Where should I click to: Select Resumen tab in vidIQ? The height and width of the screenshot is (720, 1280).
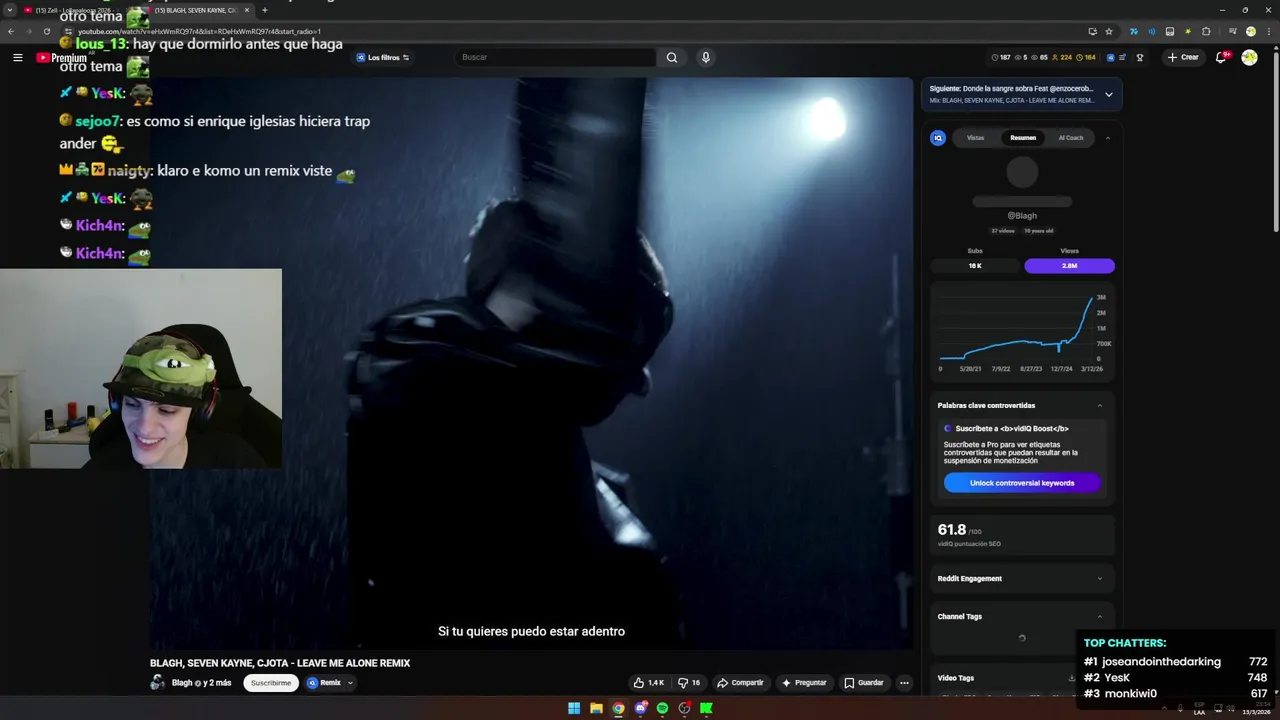pos(1023,138)
